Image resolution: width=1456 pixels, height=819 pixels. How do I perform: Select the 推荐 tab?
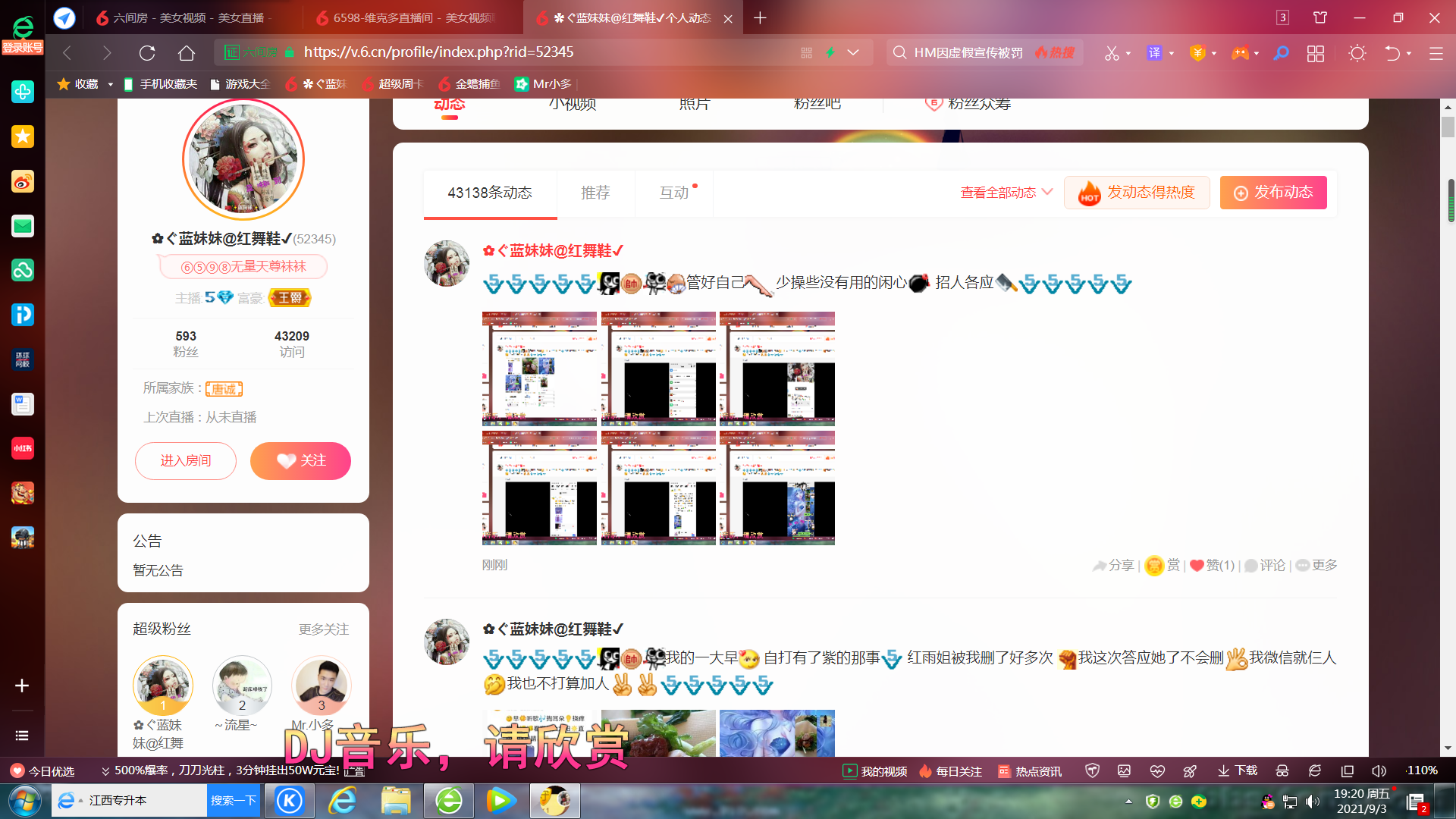tap(595, 193)
